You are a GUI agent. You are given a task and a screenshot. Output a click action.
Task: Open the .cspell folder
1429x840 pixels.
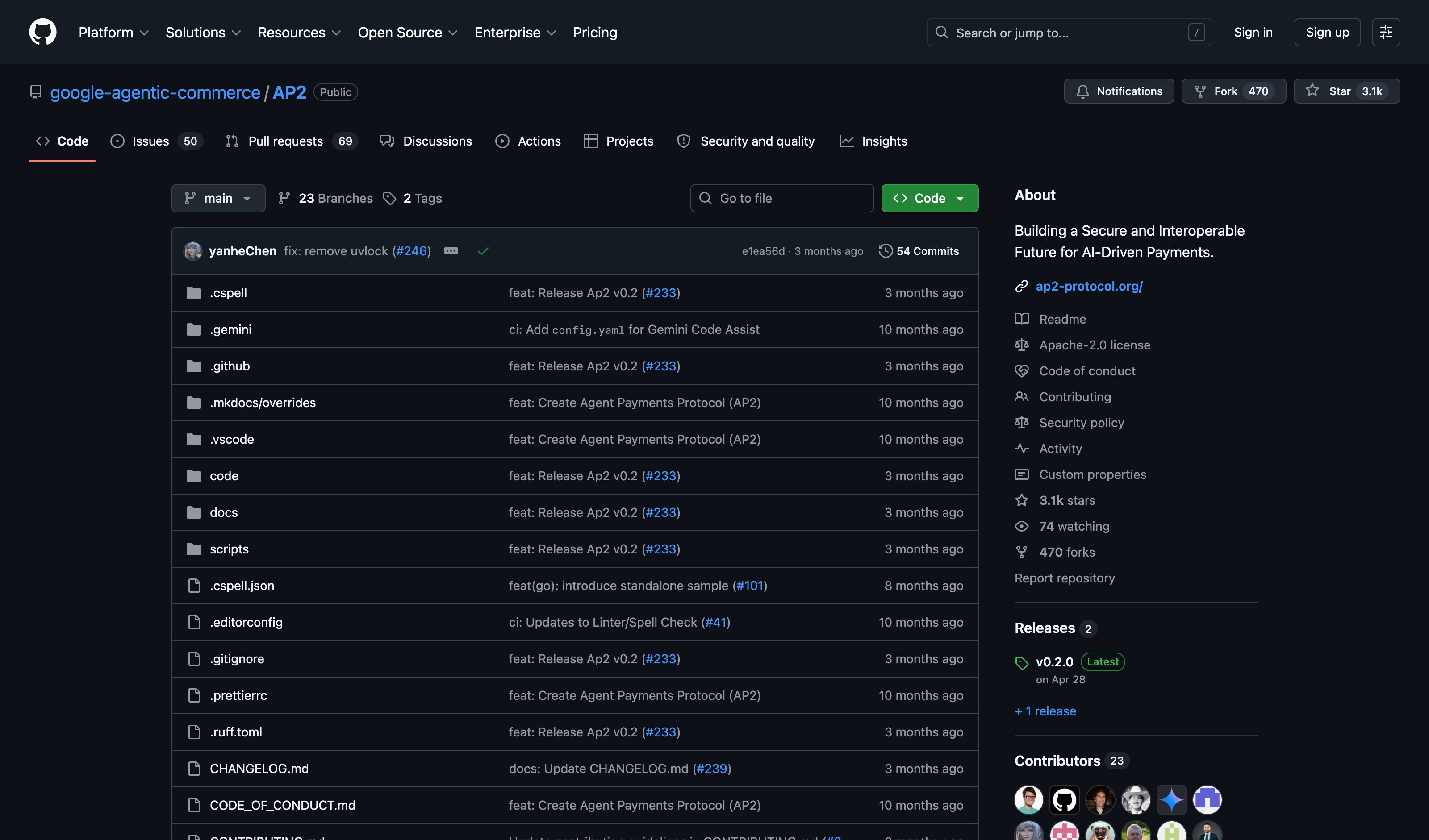pos(228,293)
